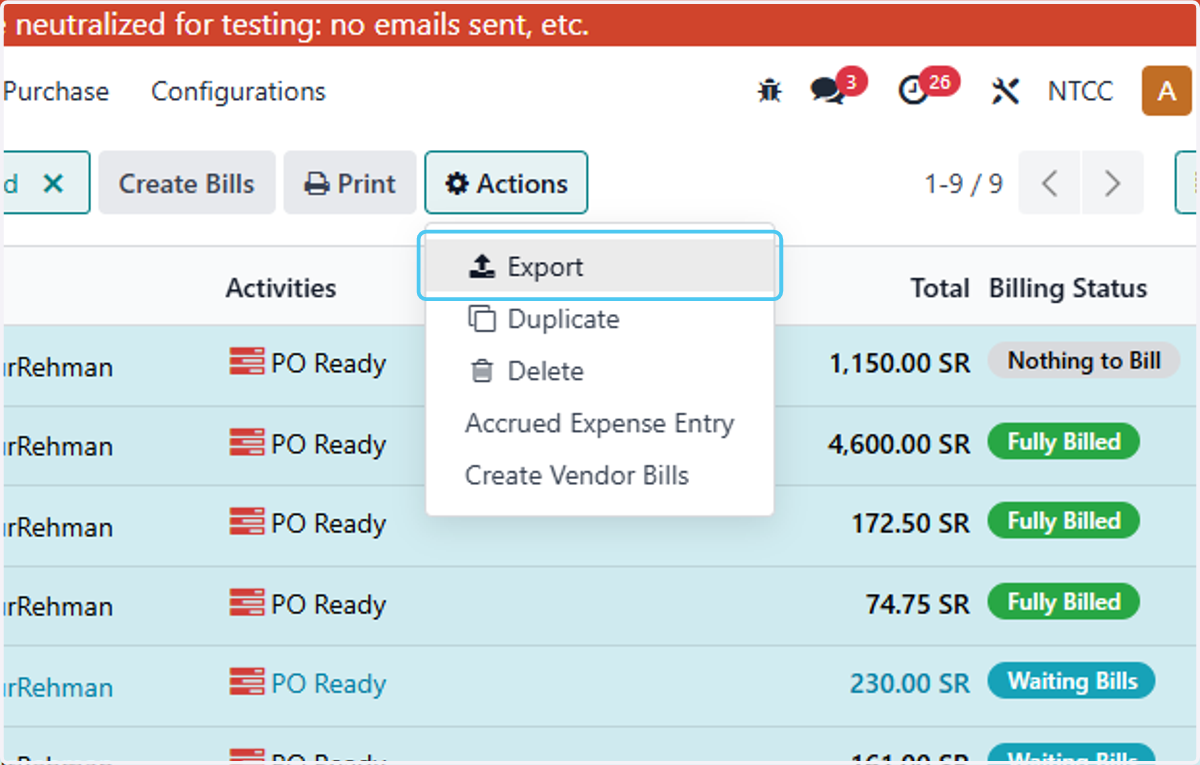Click the 1-9 / 9 pager counter
The image size is (1200, 765).
click(964, 184)
